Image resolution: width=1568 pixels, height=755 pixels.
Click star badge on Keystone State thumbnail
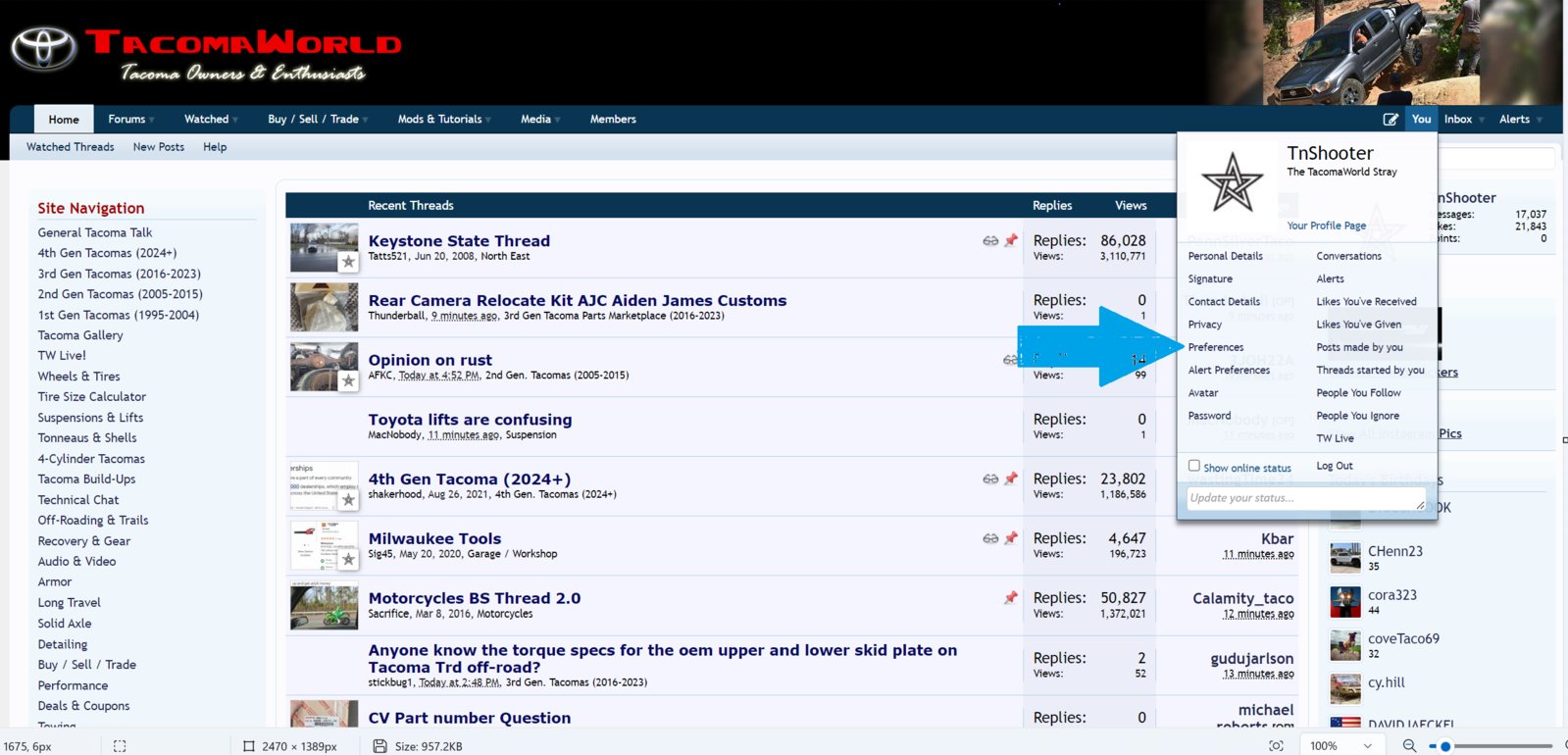(x=348, y=262)
